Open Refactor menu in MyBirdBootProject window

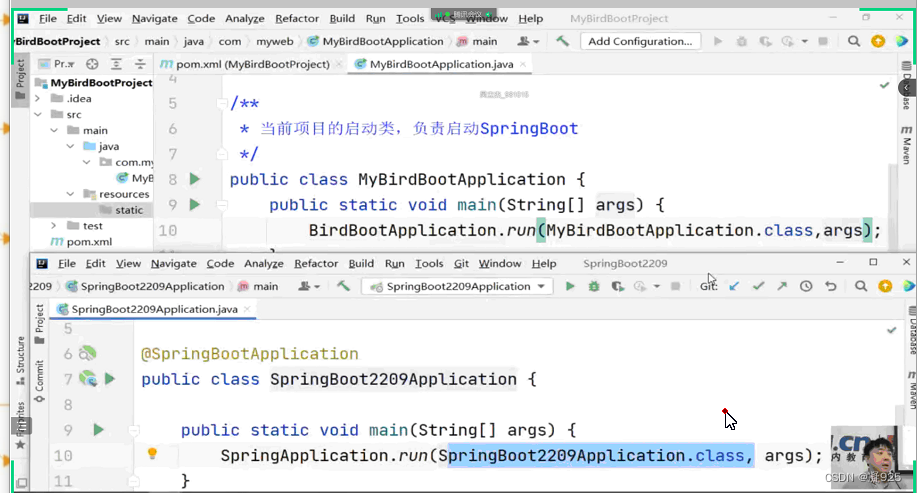(x=297, y=19)
